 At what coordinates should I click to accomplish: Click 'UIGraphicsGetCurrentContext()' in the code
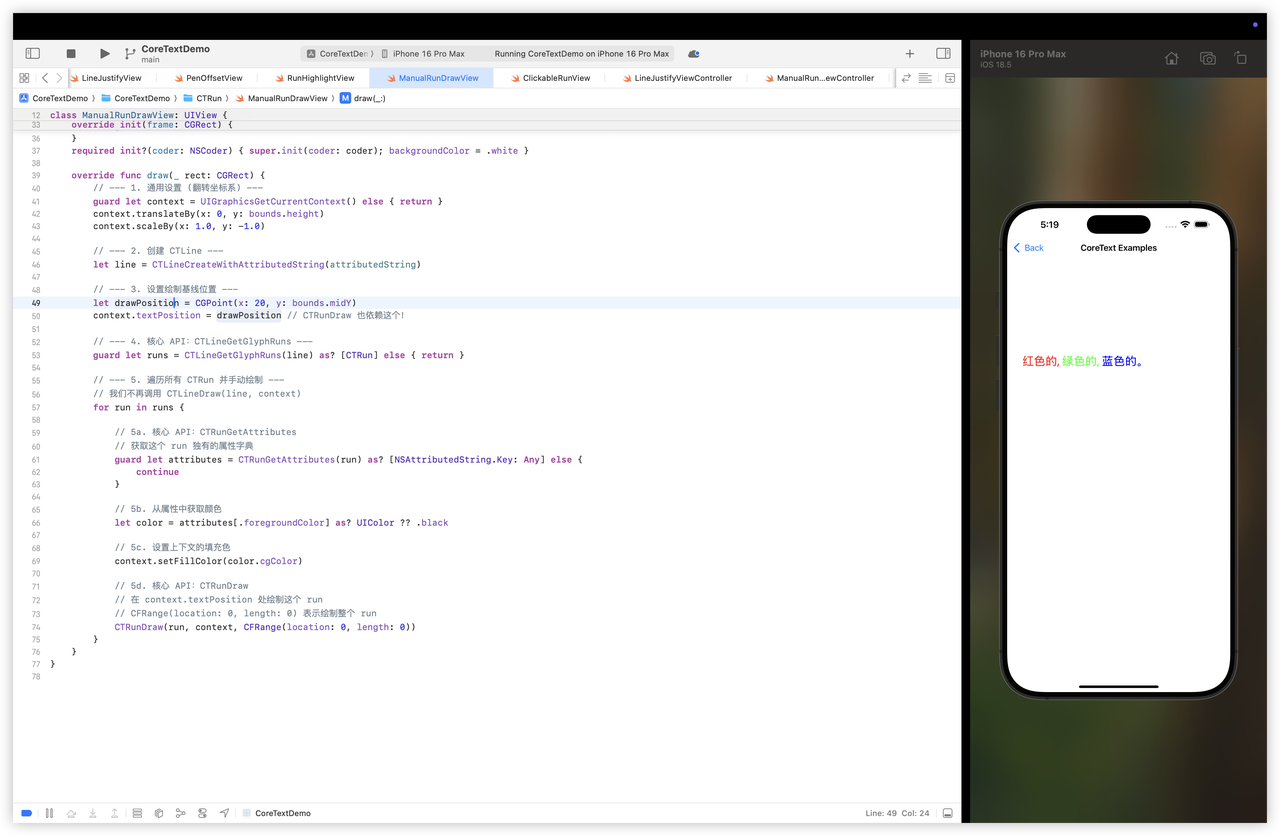[x=279, y=201]
